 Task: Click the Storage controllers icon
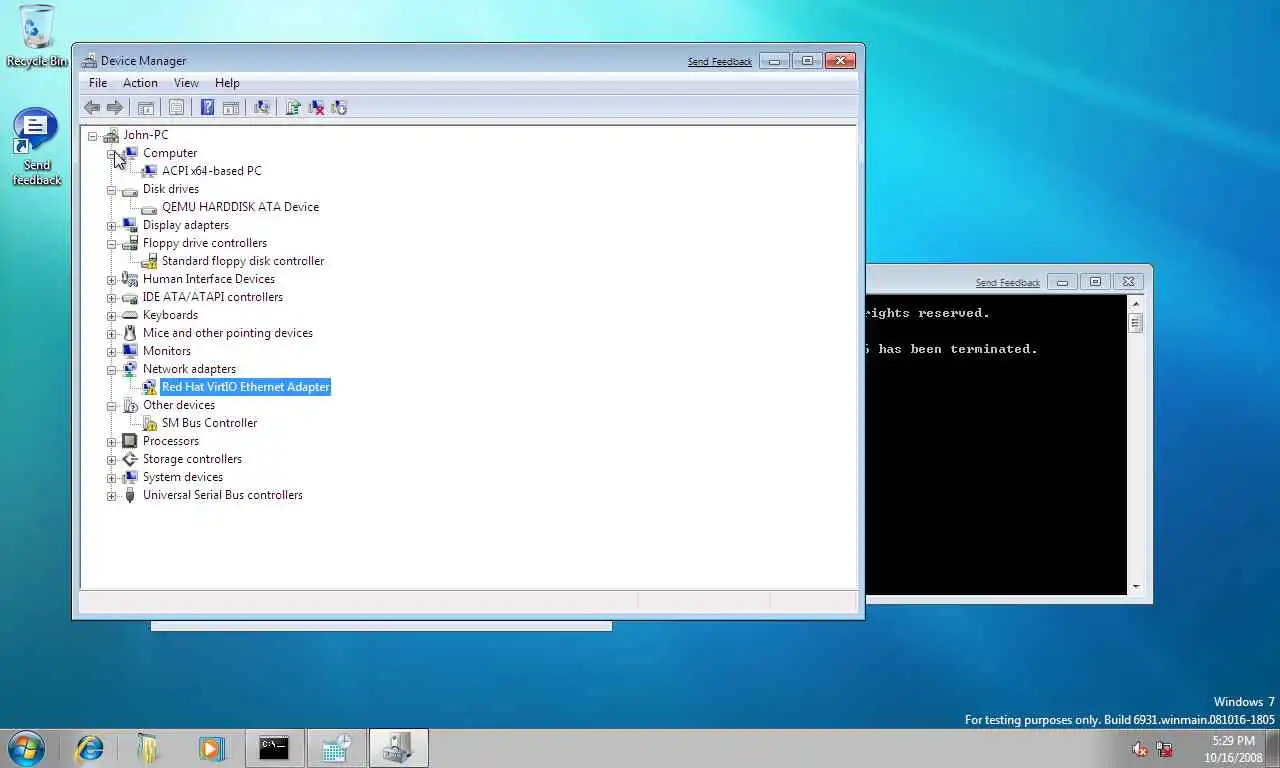(130, 459)
